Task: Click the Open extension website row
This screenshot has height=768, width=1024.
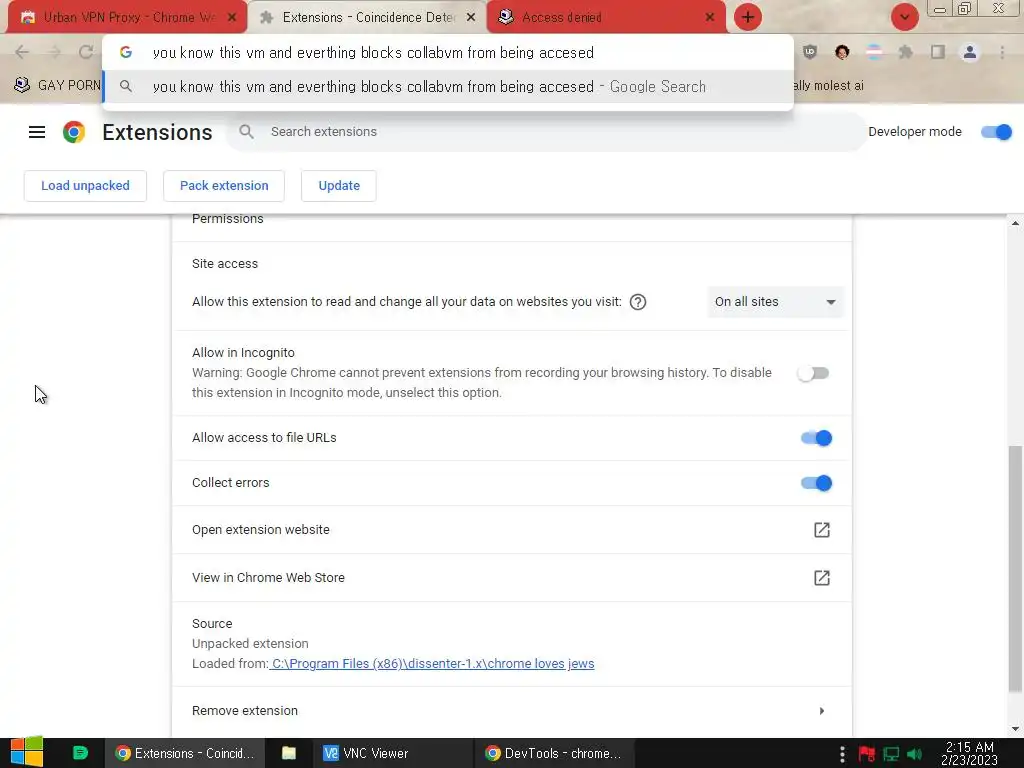Action: click(512, 530)
